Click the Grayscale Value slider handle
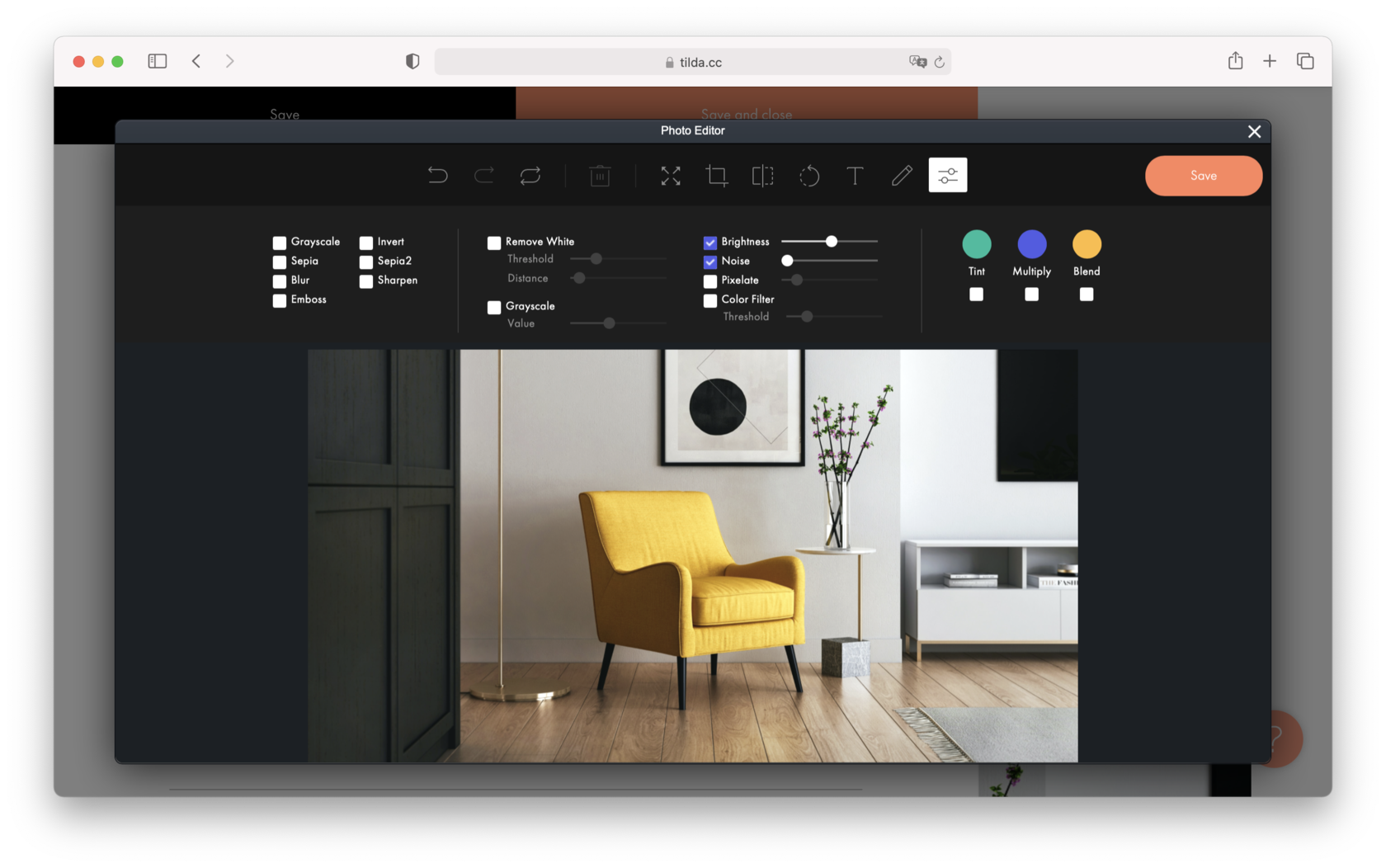This screenshot has width=1386, height=868. [609, 323]
